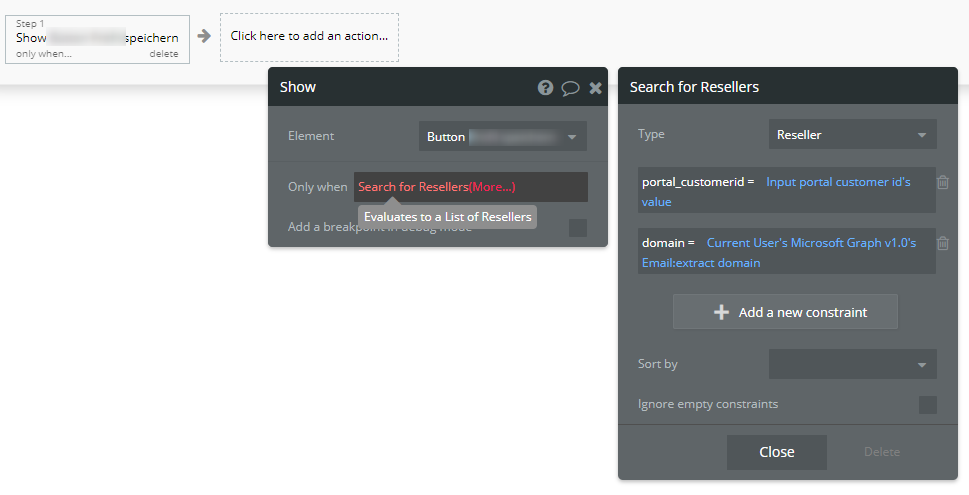Click the Close button in search panel
The height and width of the screenshot is (495, 969).
(776, 452)
